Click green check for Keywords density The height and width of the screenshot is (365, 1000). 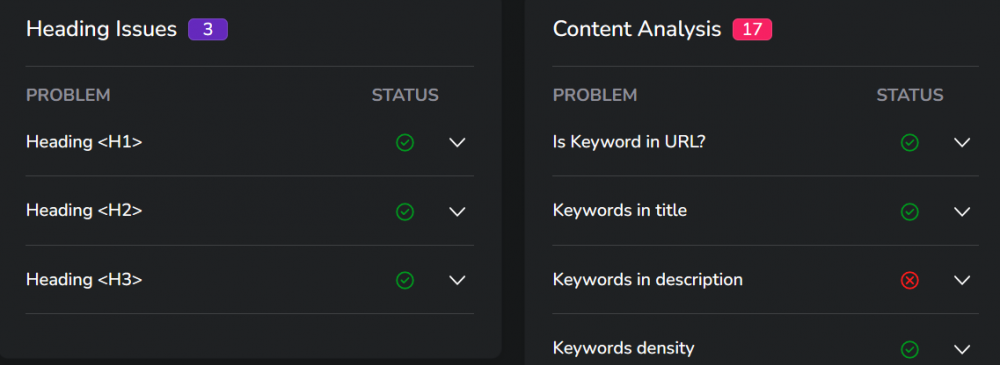coord(909,349)
